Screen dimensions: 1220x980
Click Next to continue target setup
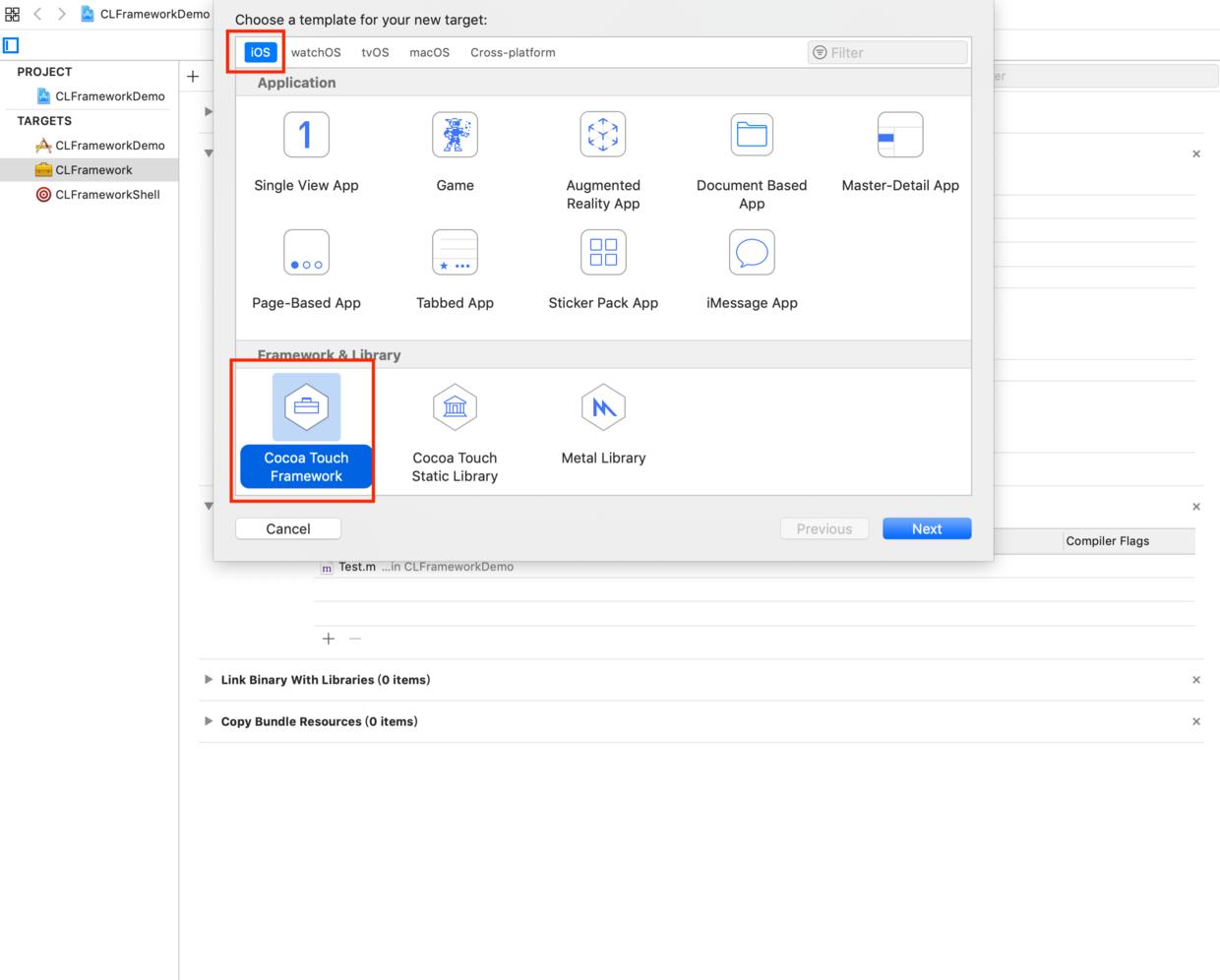(x=927, y=528)
